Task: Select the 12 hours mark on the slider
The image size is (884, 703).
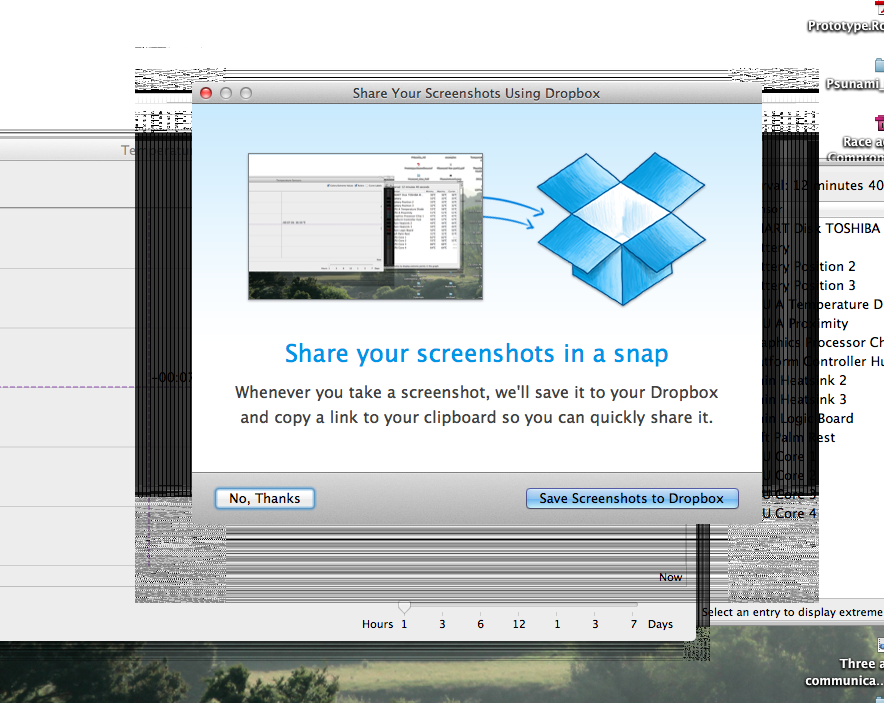Action: coord(519,624)
